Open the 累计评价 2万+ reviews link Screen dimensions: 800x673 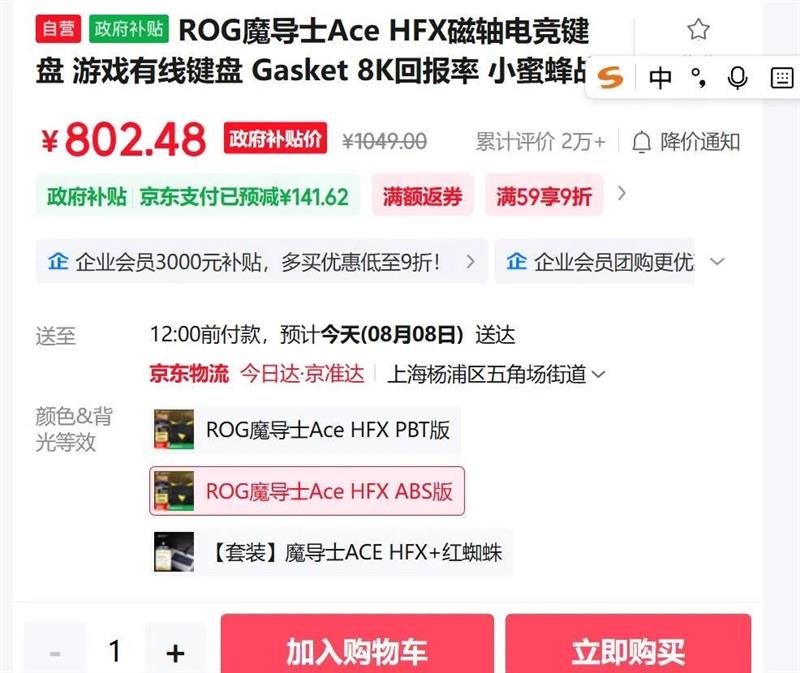pyautogui.click(x=540, y=141)
